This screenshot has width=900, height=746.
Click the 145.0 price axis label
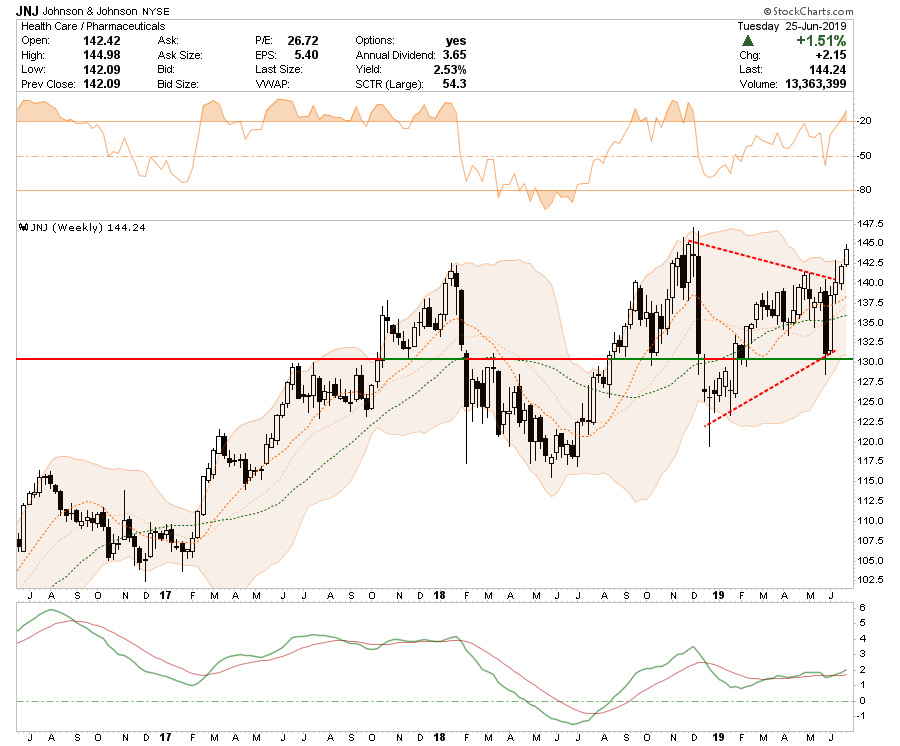(870, 243)
